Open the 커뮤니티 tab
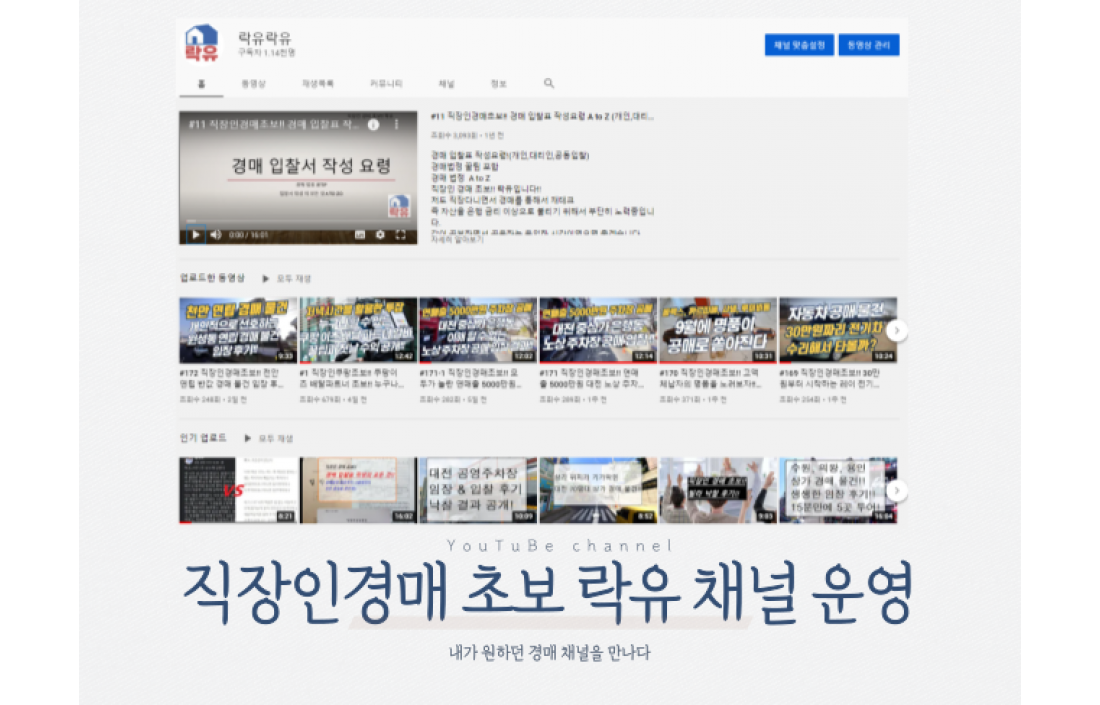Image resolution: width=1100 pixels, height=705 pixels. [x=386, y=84]
